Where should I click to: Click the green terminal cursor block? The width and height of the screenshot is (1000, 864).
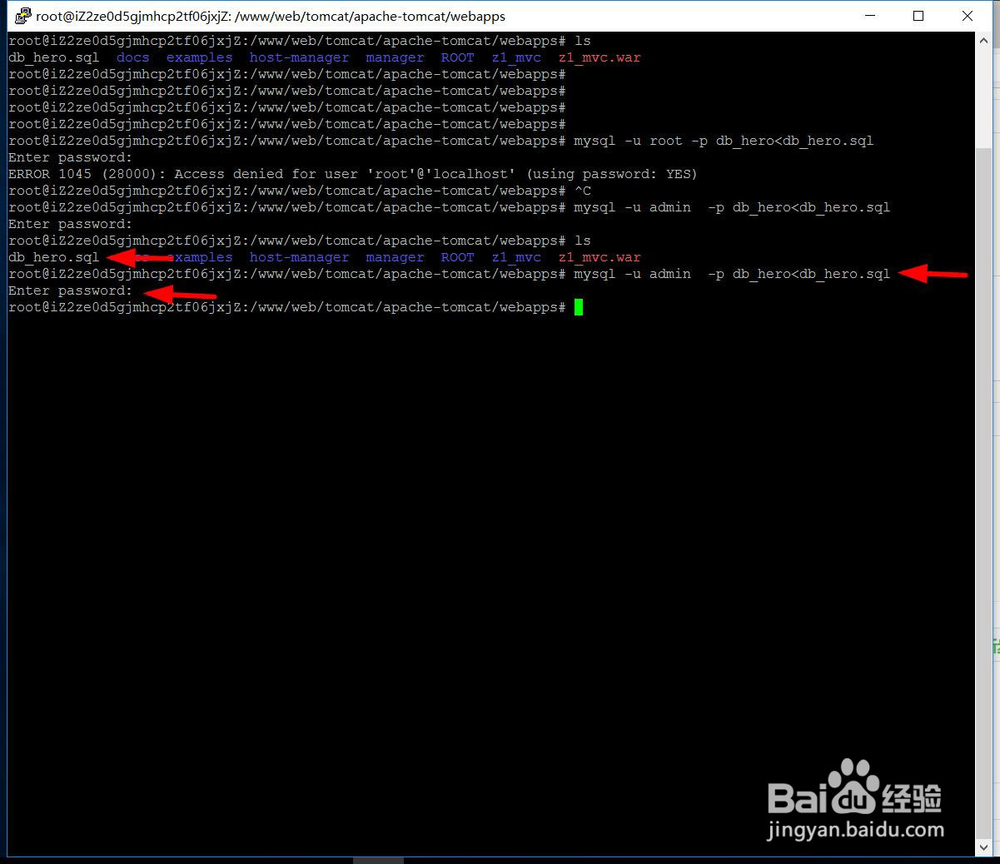tap(578, 307)
